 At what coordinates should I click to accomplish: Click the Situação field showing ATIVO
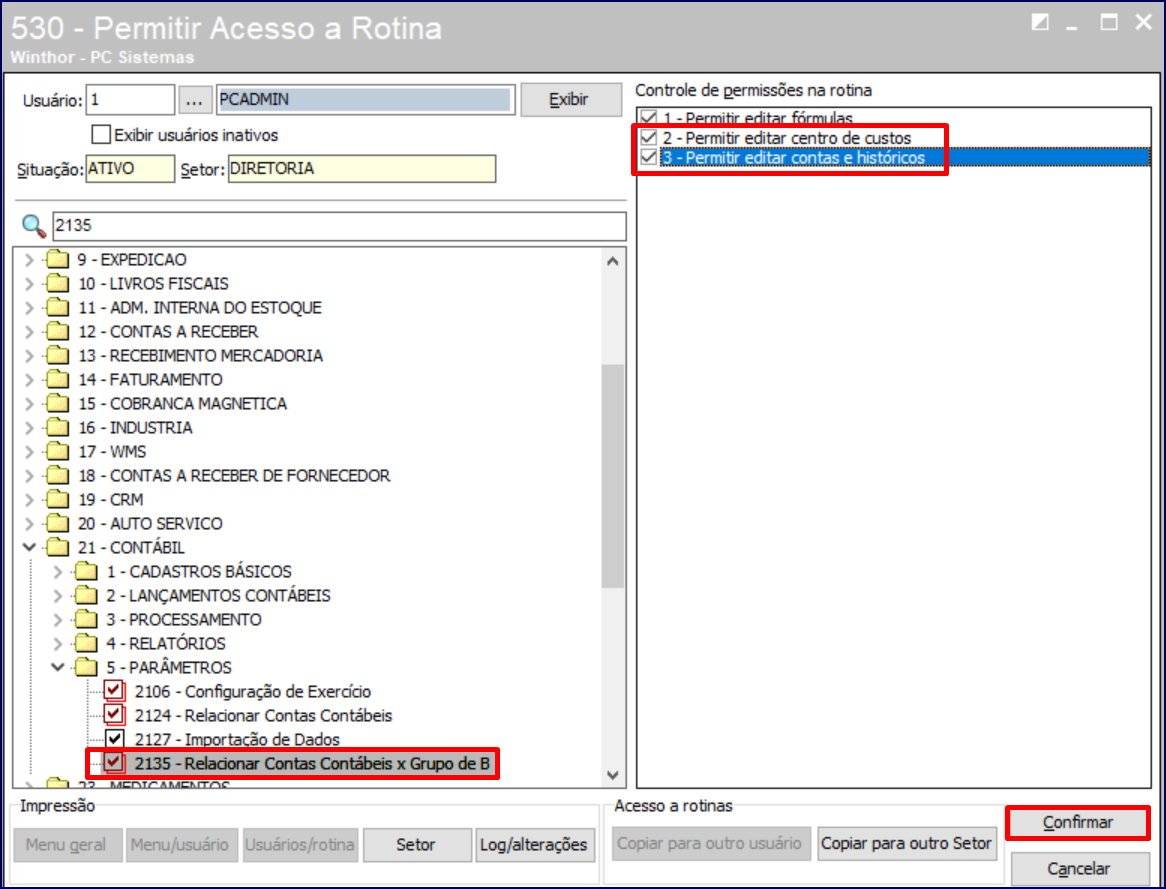click(130, 169)
